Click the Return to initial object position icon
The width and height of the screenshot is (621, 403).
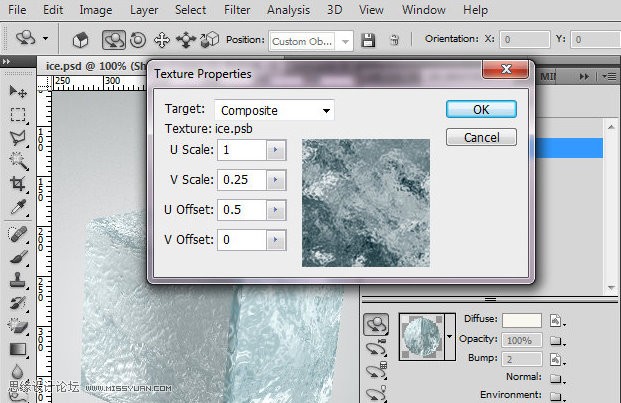point(80,40)
